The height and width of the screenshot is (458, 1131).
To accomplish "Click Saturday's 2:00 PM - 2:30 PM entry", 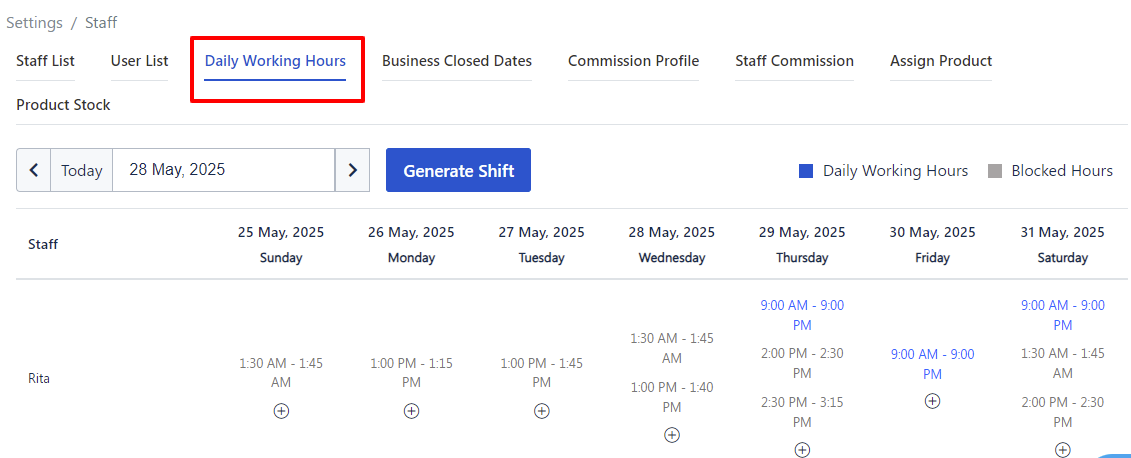I will [x=1062, y=412].
